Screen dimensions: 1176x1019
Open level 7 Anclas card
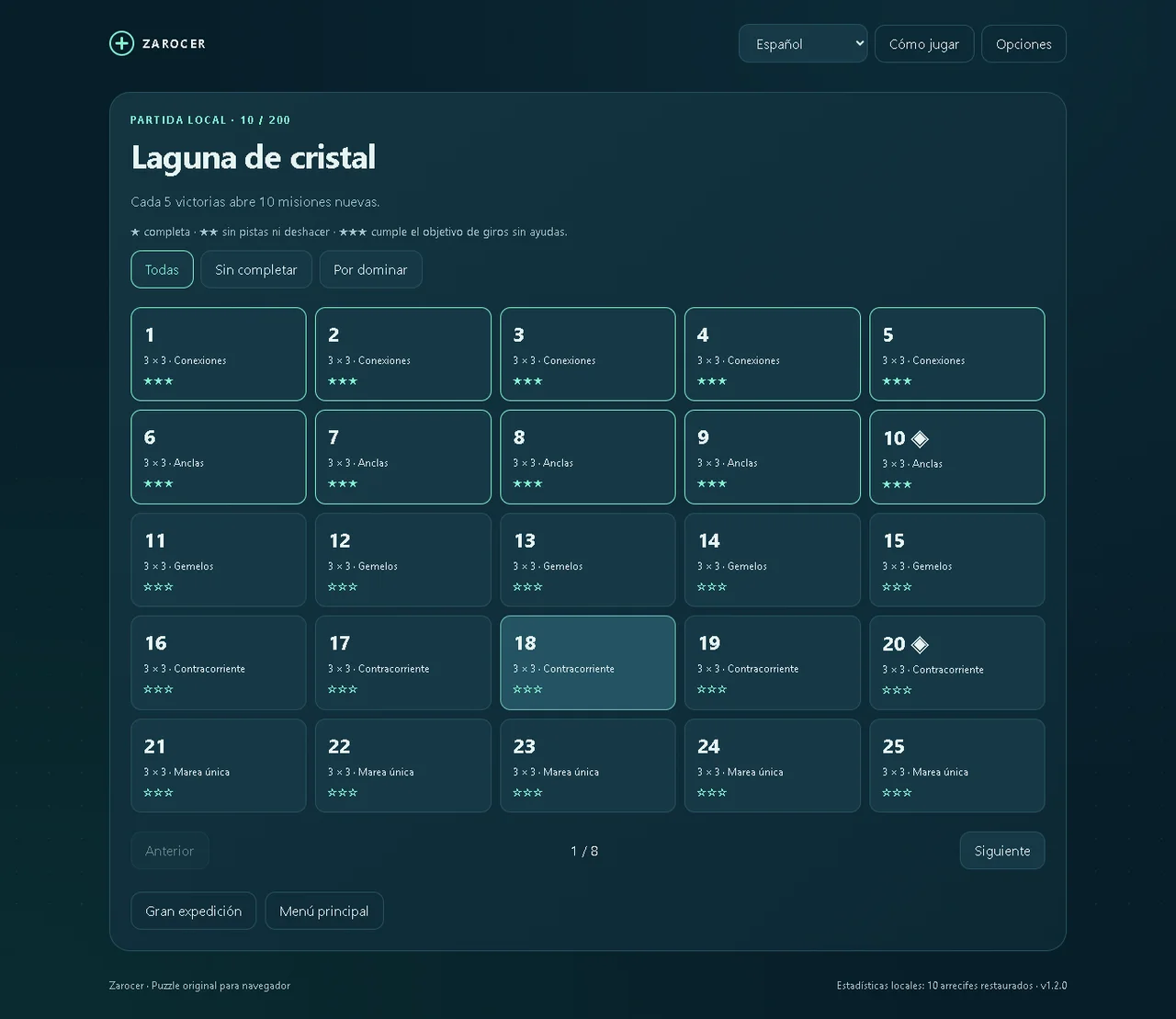coord(403,457)
